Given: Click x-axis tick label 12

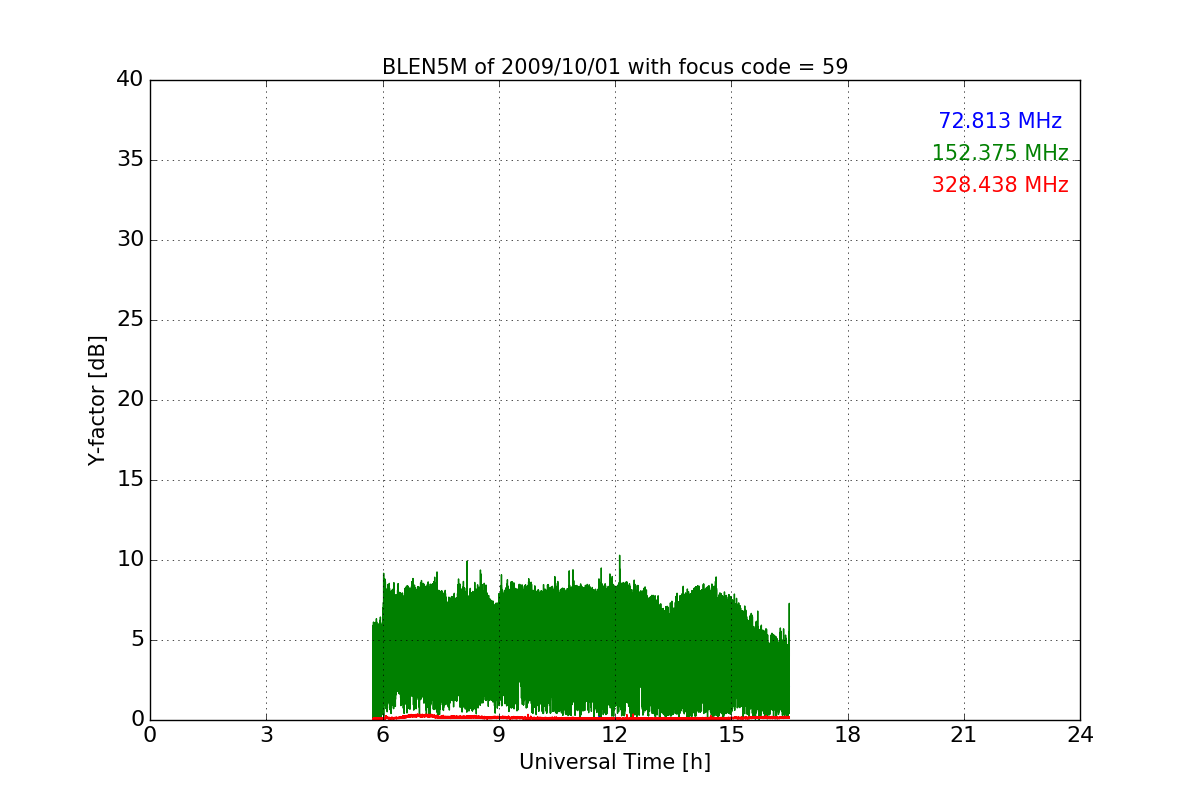Looking at the screenshot, I should (x=615, y=735).
